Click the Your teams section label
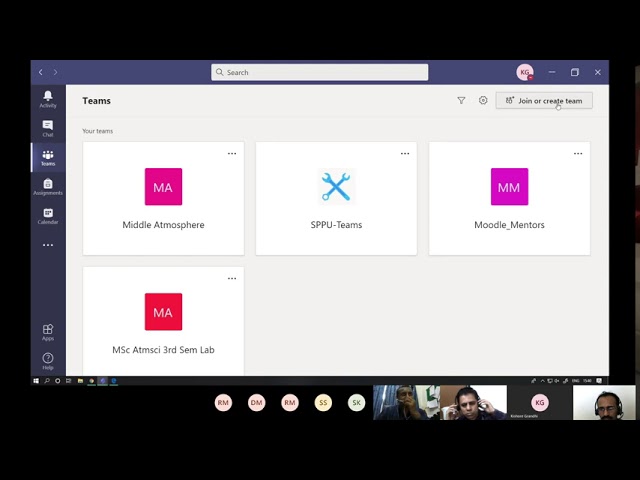640x480 pixels. pyautogui.click(x=98, y=131)
